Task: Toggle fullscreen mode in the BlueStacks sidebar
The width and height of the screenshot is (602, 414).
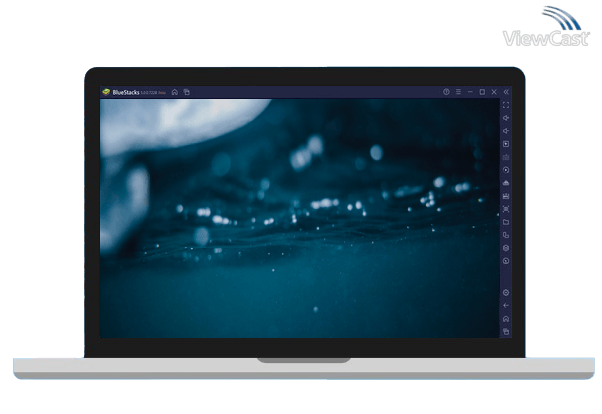Action: [506, 105]
